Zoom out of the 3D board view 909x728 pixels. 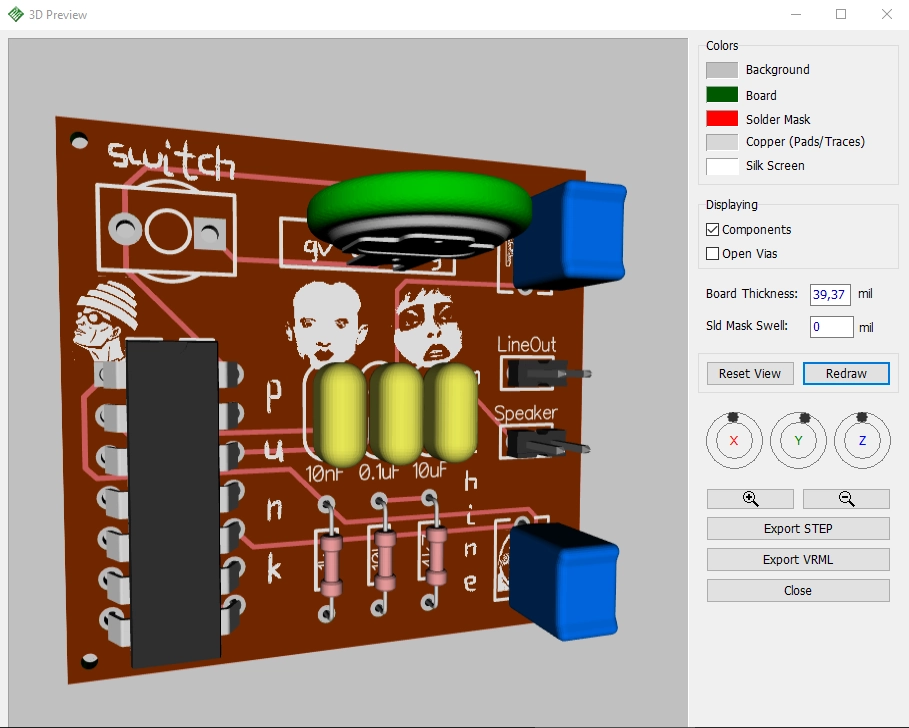tap(846, 498)
